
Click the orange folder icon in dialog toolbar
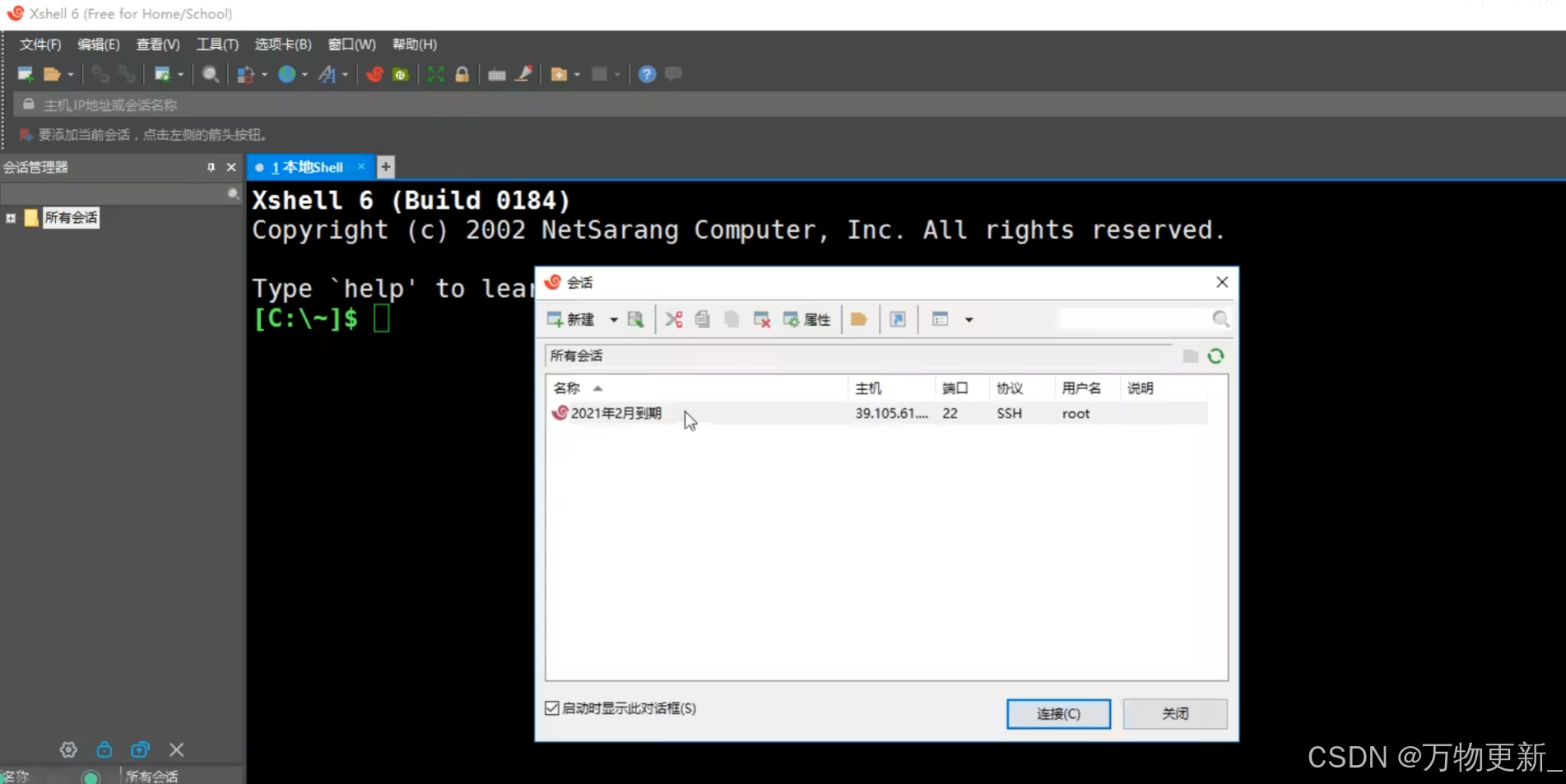[859, 319]
